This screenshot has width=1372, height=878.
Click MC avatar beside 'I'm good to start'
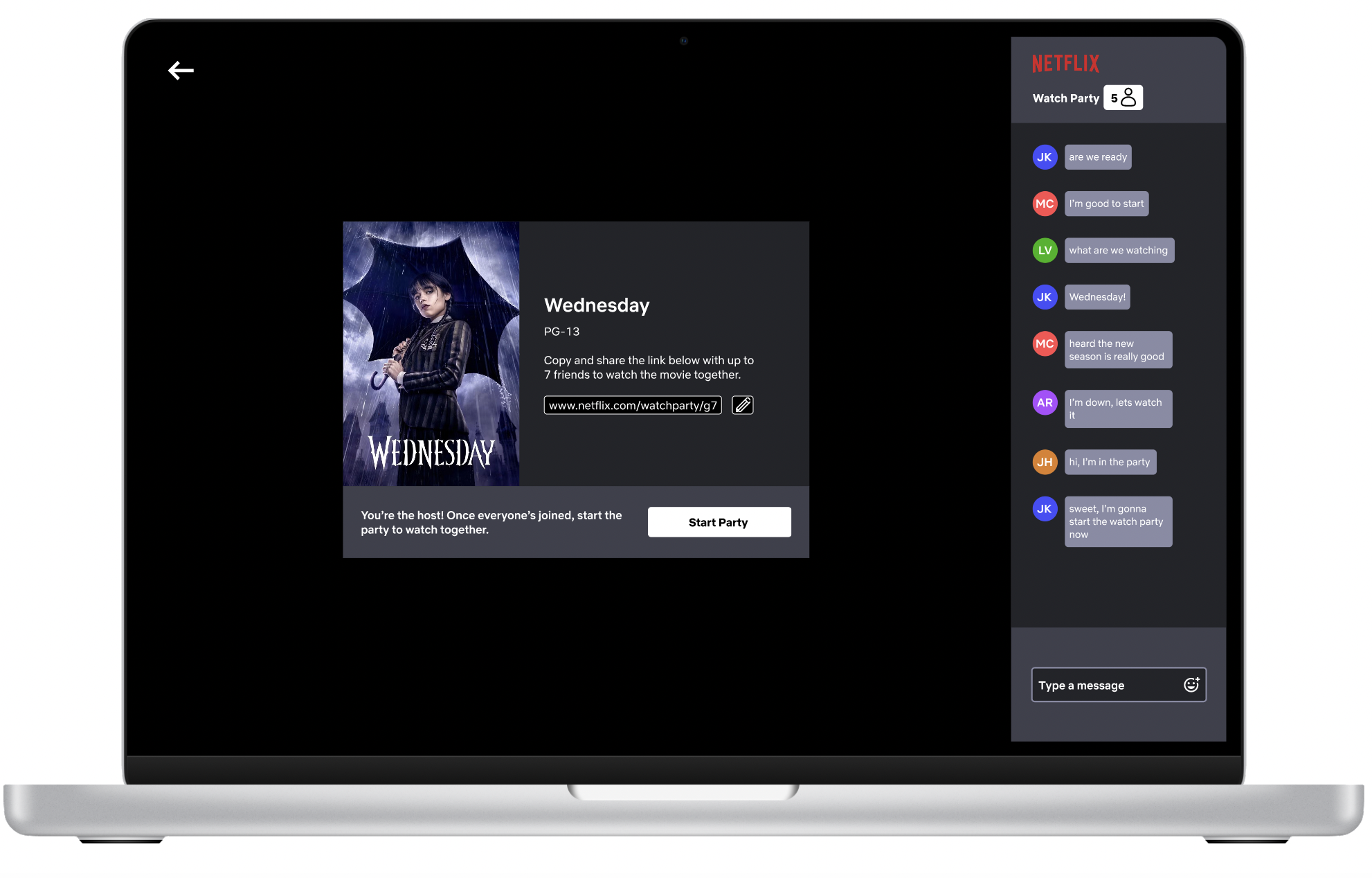tap(1045, 204)
